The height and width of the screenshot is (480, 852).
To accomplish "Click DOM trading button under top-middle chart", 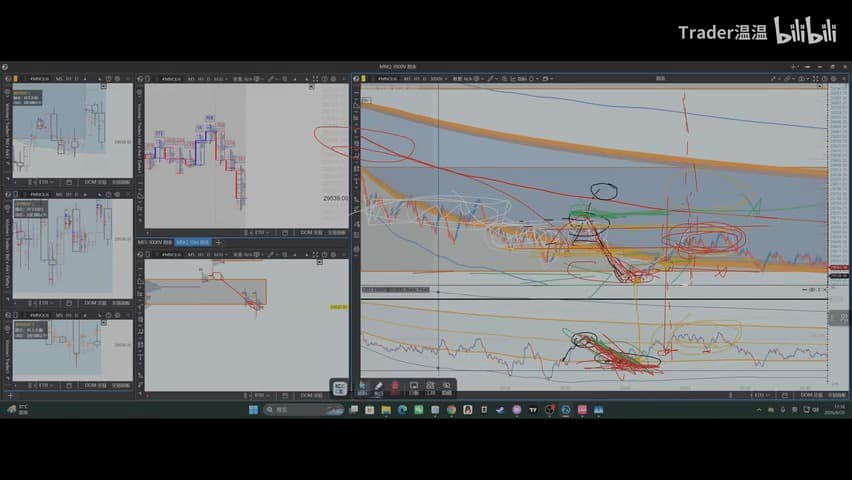I will tap(312, 233).
